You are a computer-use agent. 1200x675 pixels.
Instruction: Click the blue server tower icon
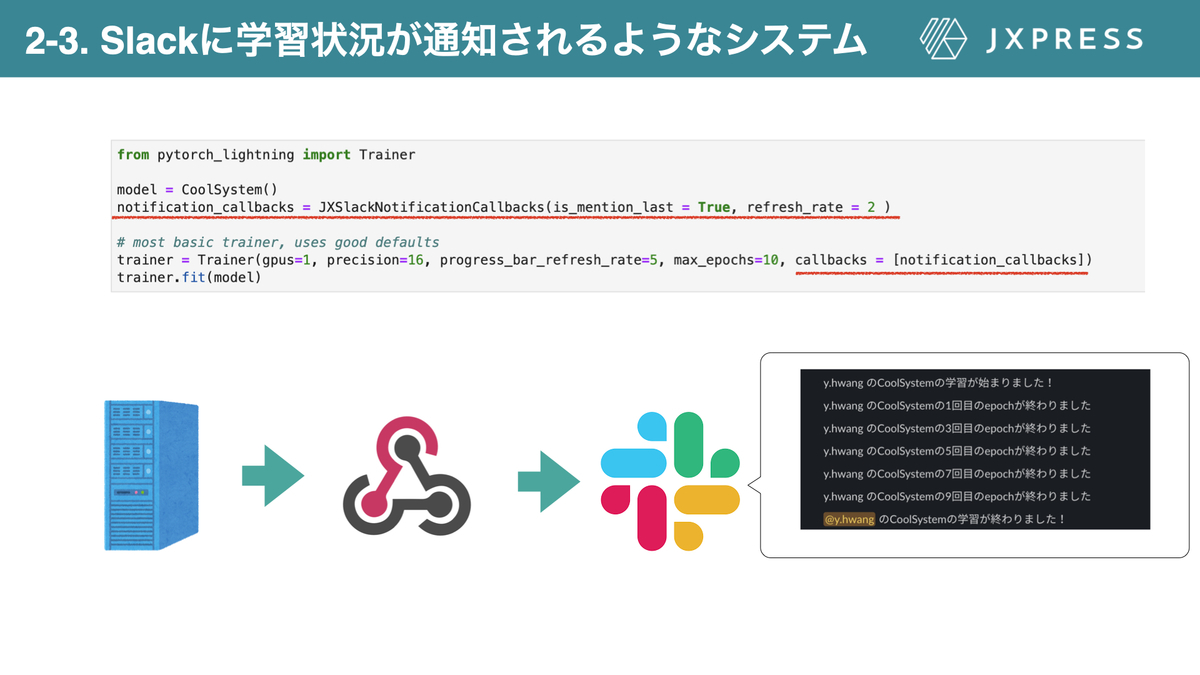[151, 475]
